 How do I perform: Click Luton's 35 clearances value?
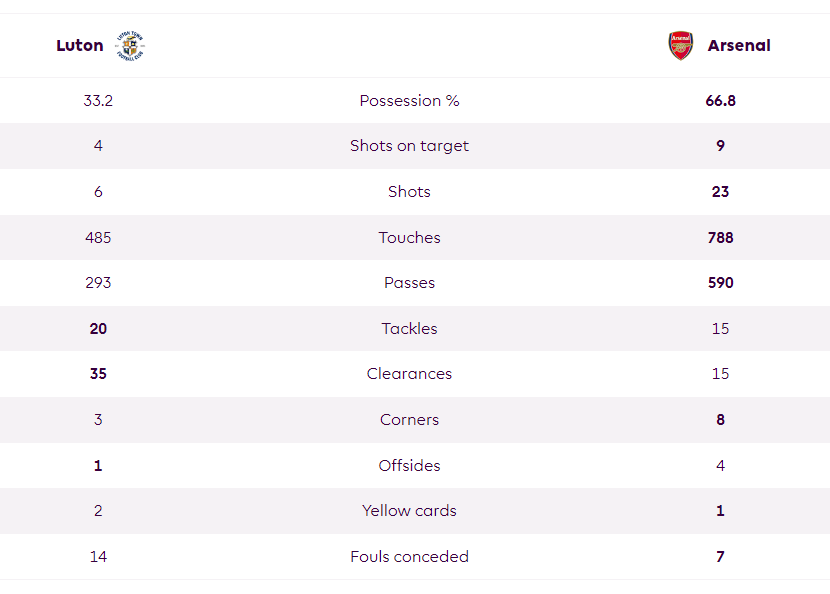click(98, 374)
